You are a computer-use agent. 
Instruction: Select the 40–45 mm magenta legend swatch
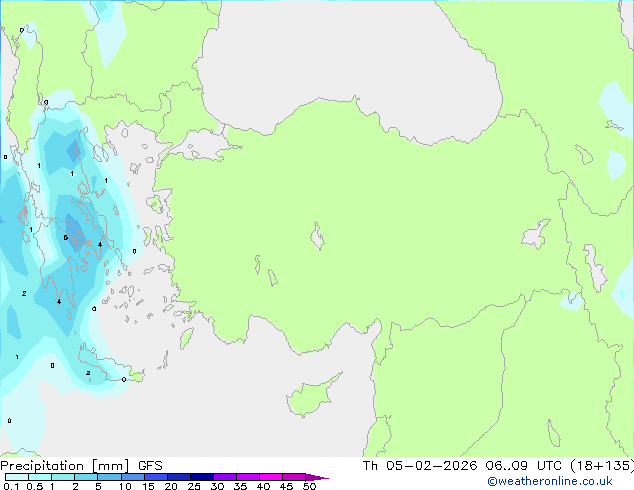[x=271, y=477]
